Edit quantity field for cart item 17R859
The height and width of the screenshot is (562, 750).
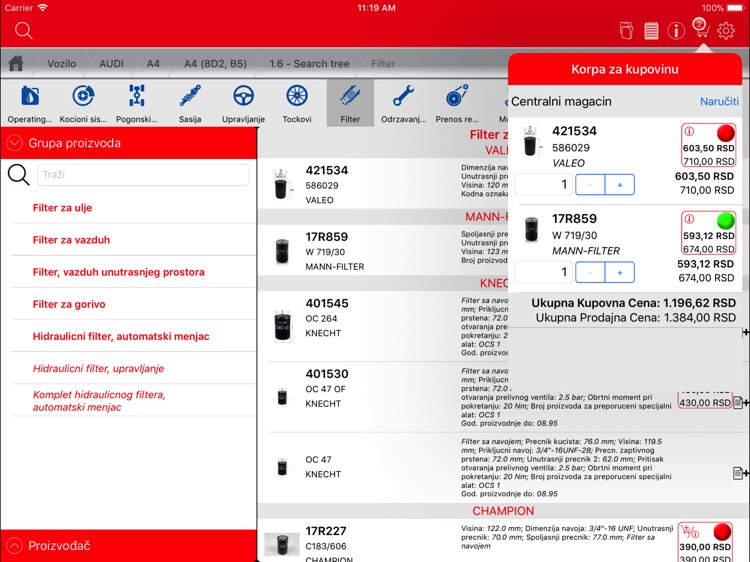543,272
